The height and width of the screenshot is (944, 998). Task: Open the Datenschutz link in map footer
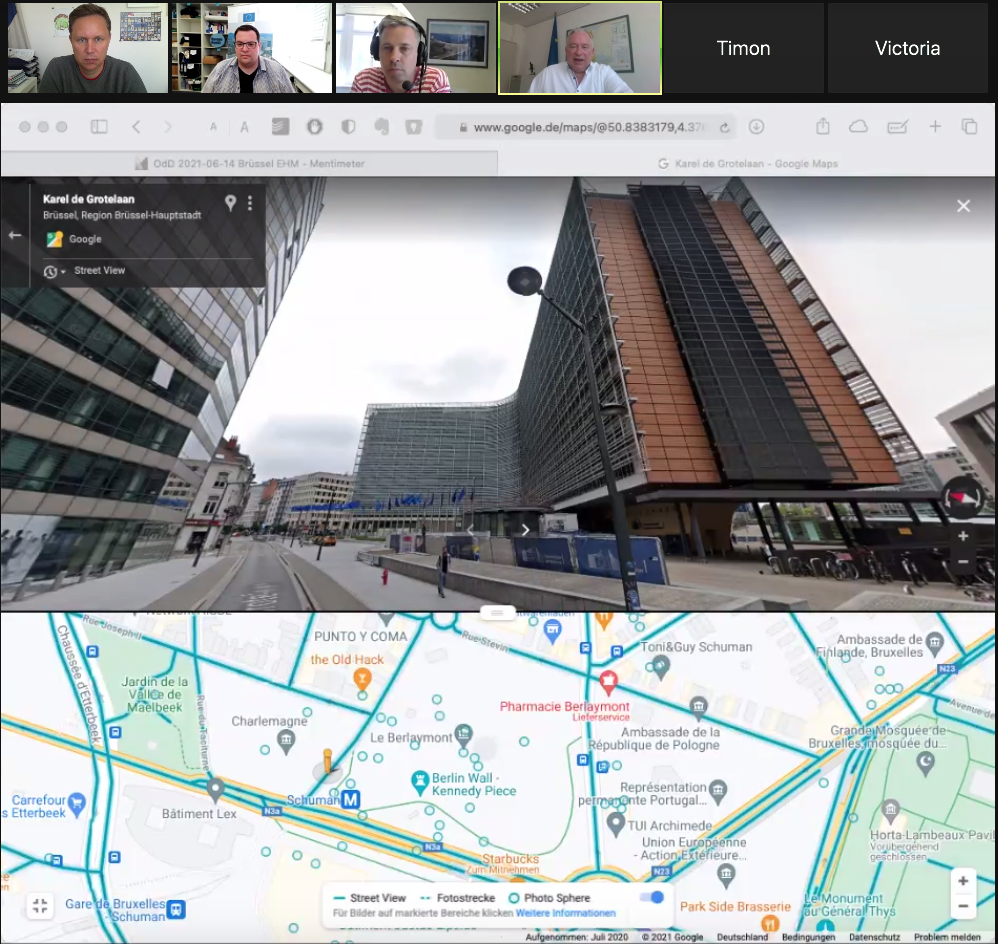pyautogui.click(x=875, y=937)
